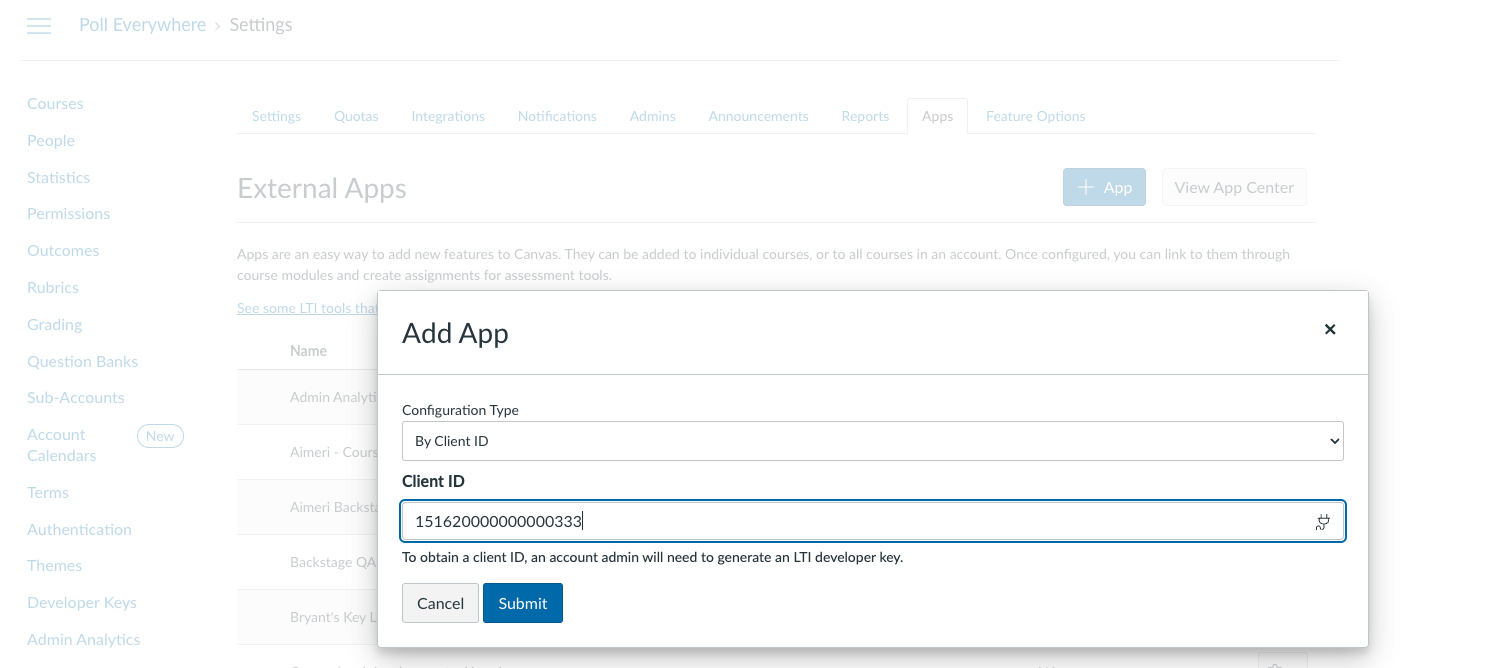Open View App Center
This screenshot has width=1488, height=668.
pos(1234,187)
